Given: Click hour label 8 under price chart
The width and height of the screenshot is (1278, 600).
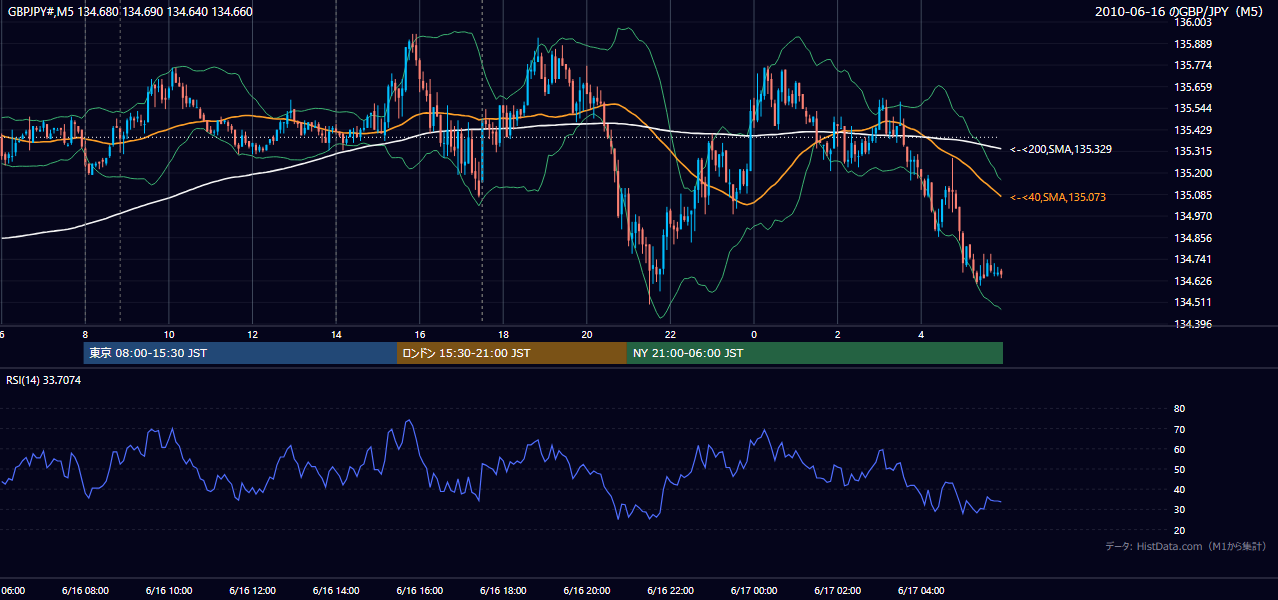Looking at the screenshot, I should tap(85, 335).
